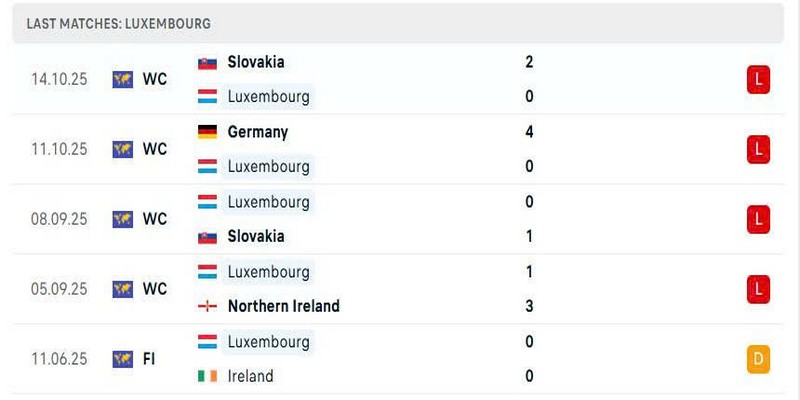Click the Ireland flag icon
Screen dimensions: 800x400
[x=207, y=376]
